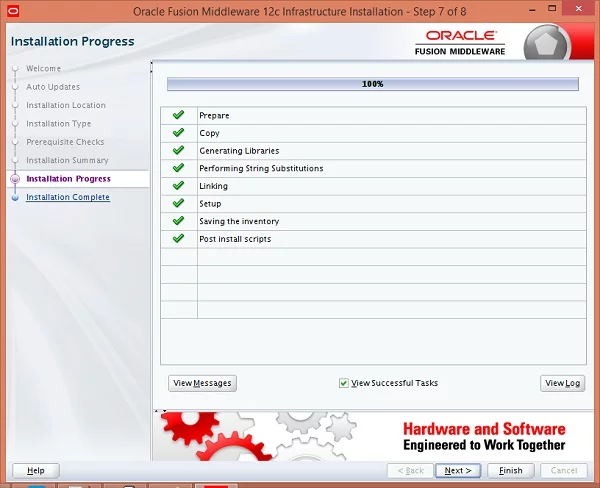Image resolution: width=600 pixels, height=488 pixels.
Task: Click the Installation Complete step bullet
Action: [x=15, y=197]
